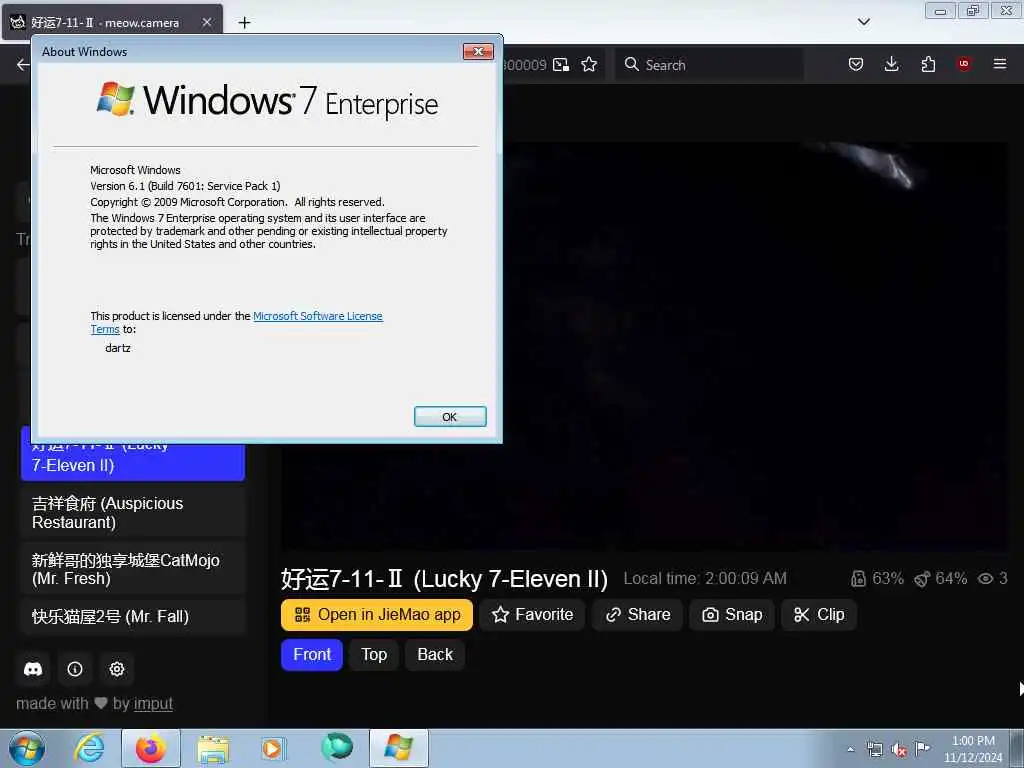Open Firefox Downloads panel
Screen dimensions: 1024x768
891,64
